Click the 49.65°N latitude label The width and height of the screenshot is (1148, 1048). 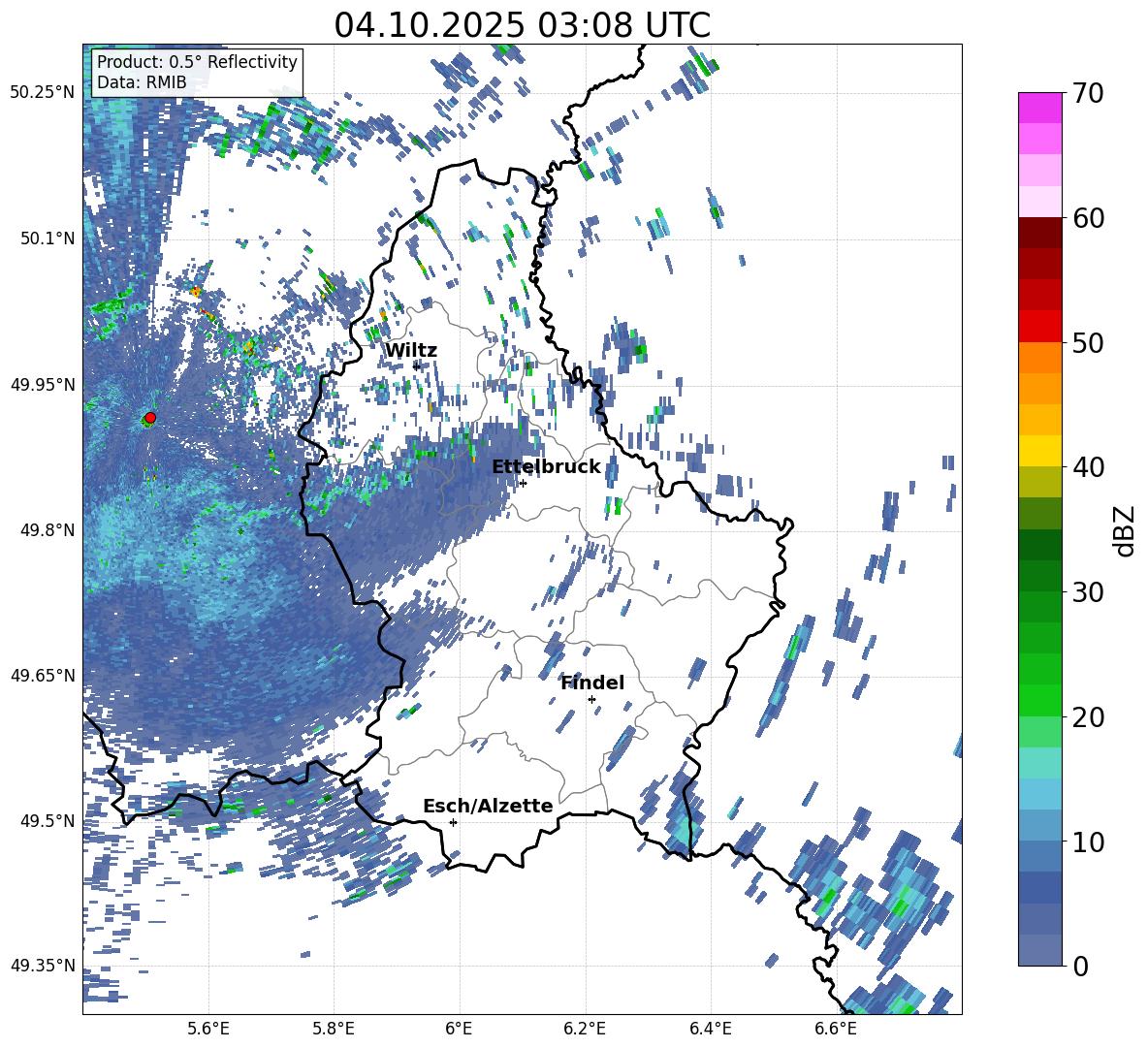click(x=43, y=675)
